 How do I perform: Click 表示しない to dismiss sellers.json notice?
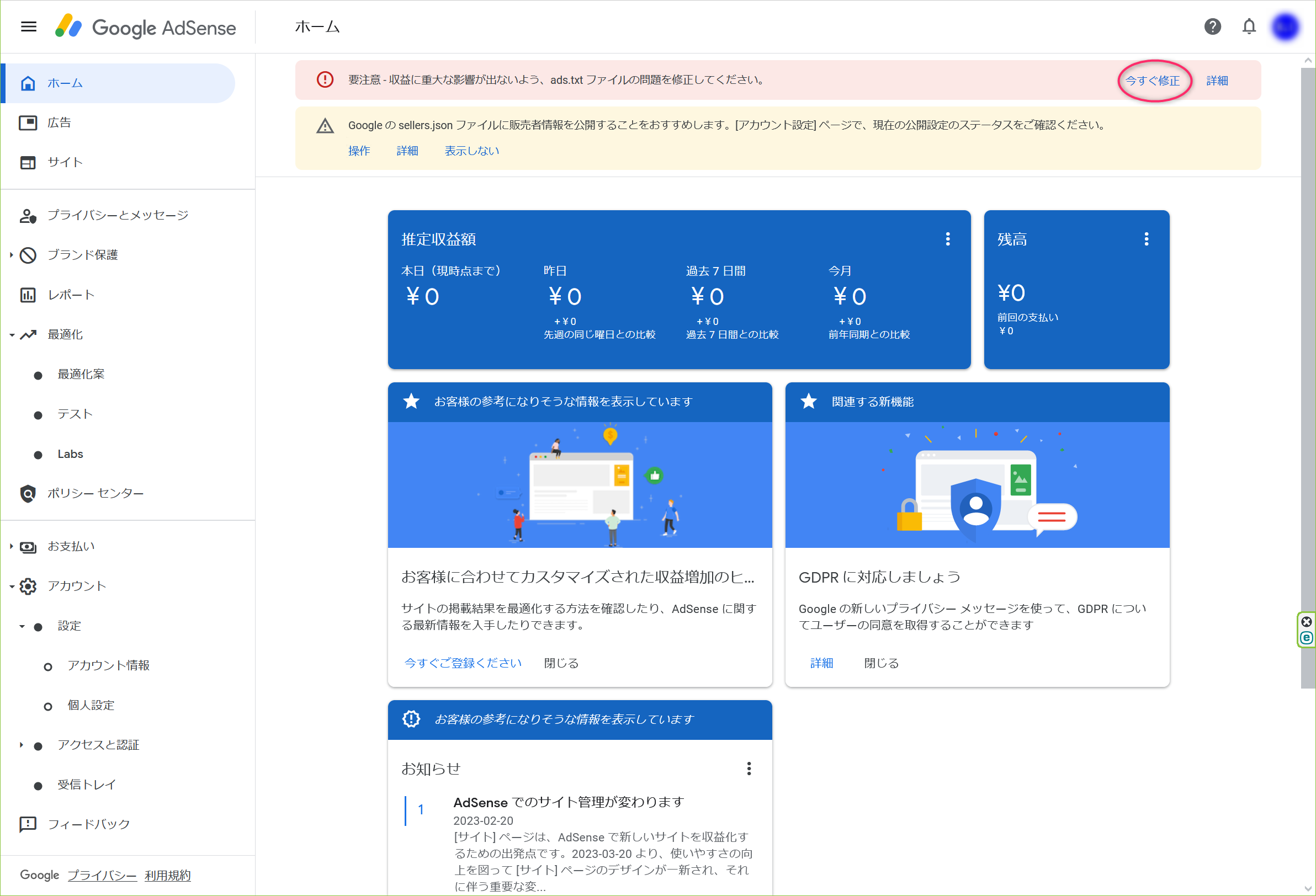point(472,151)
